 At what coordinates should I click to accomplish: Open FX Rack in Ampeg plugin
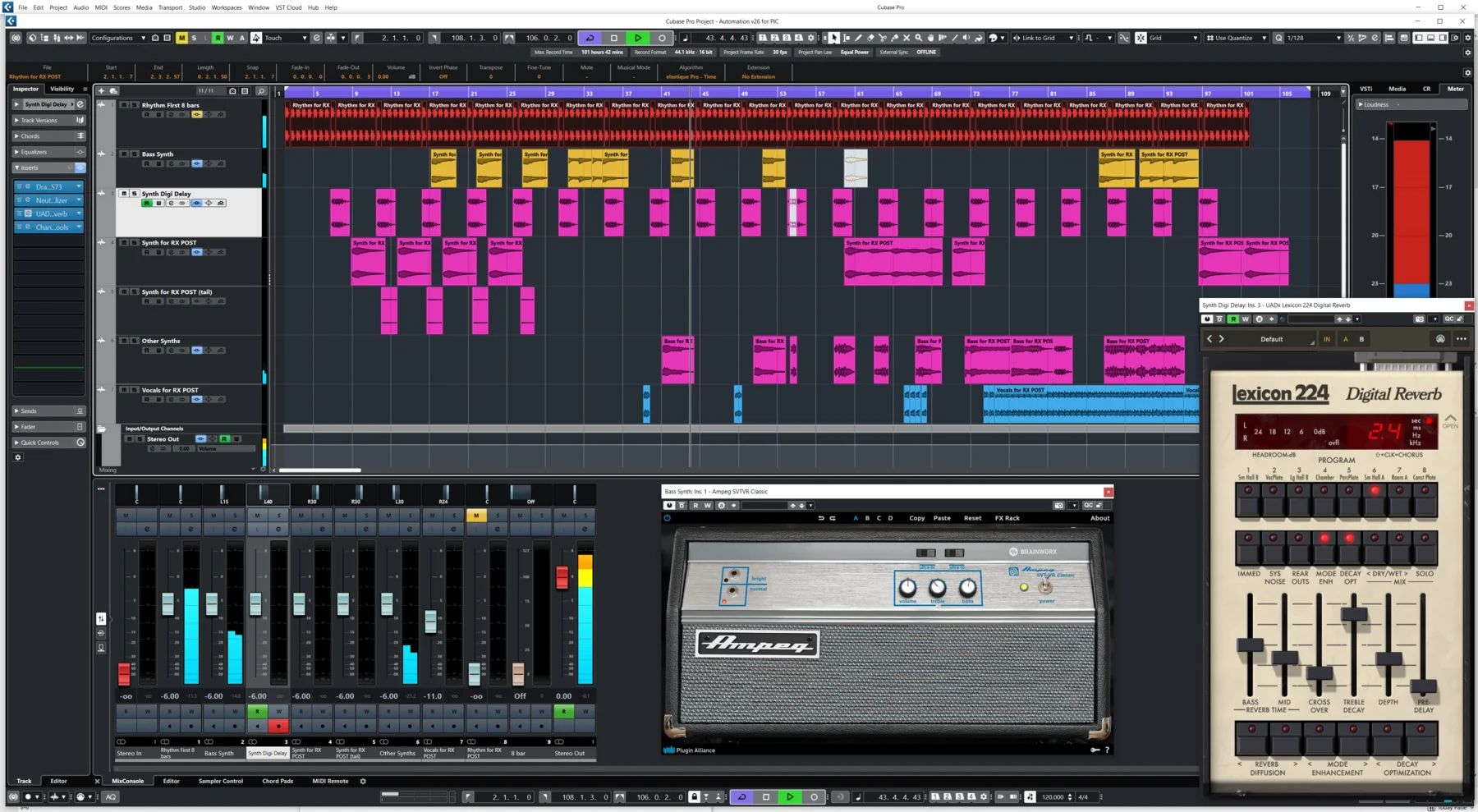[1008, 518]
